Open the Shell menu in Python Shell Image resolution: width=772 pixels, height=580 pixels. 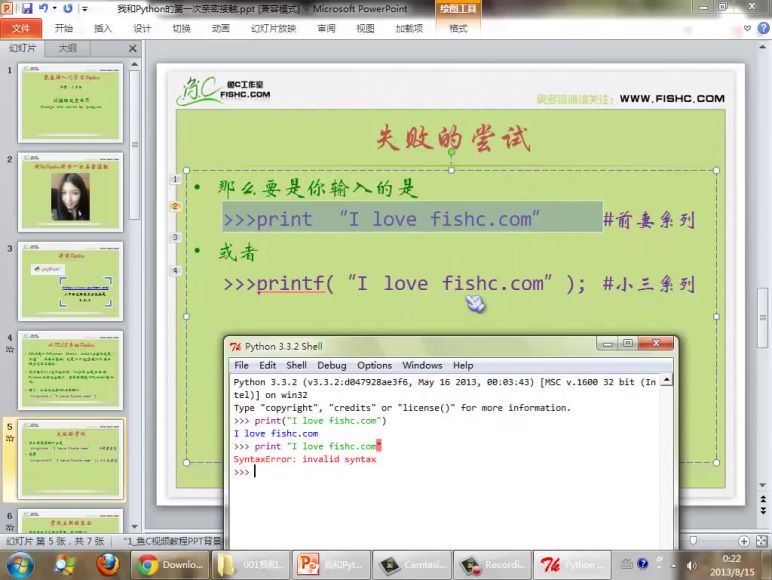pyautogui.click(x=296, y=365)
